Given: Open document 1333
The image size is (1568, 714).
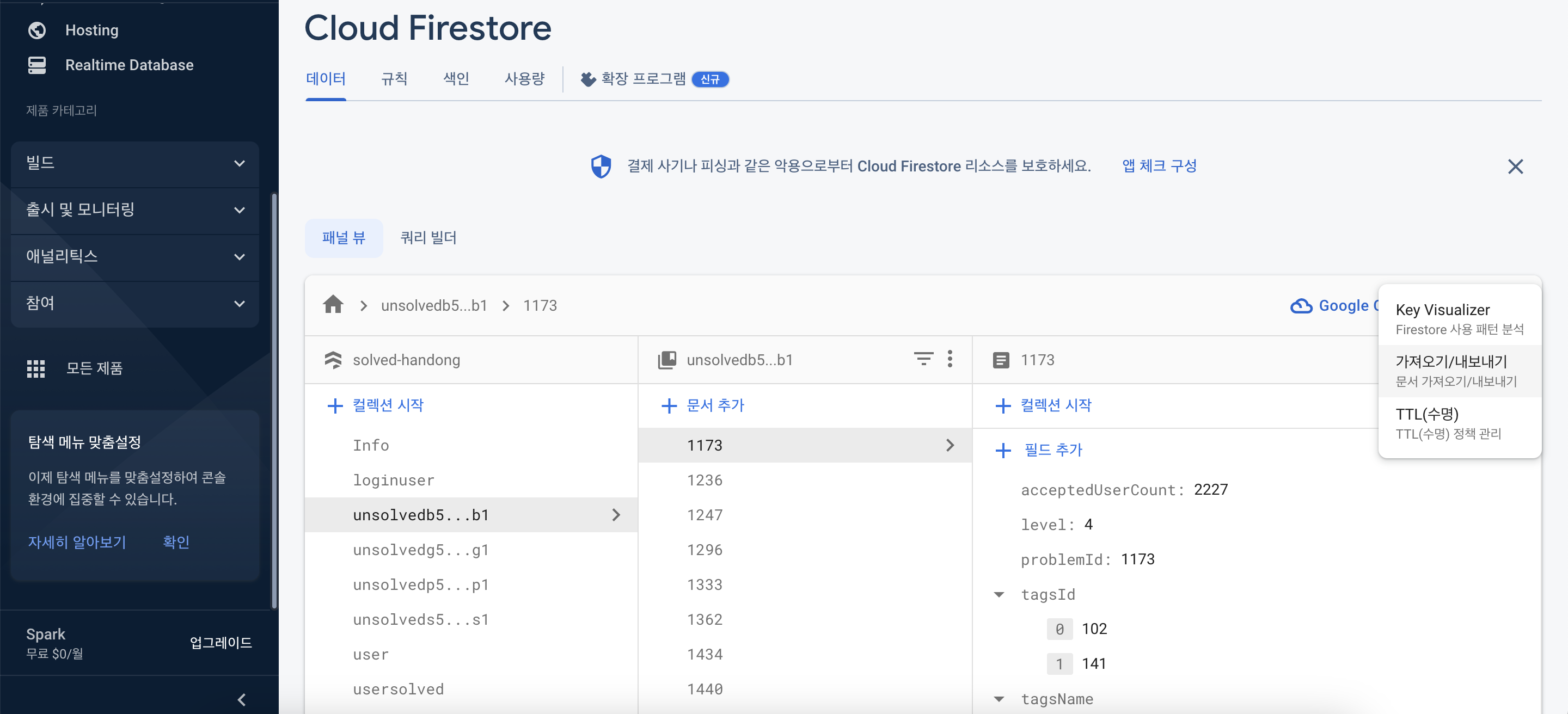Looking at the screenshot, I should [x=805, y=584].
